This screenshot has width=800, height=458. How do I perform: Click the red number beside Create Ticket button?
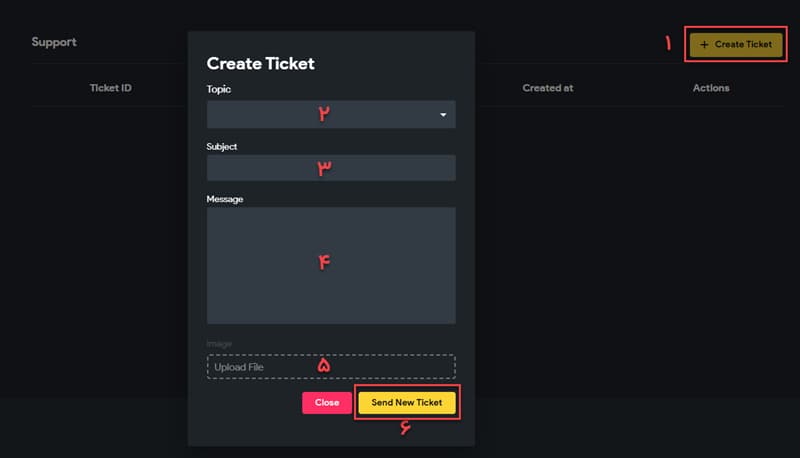[668, 43]
